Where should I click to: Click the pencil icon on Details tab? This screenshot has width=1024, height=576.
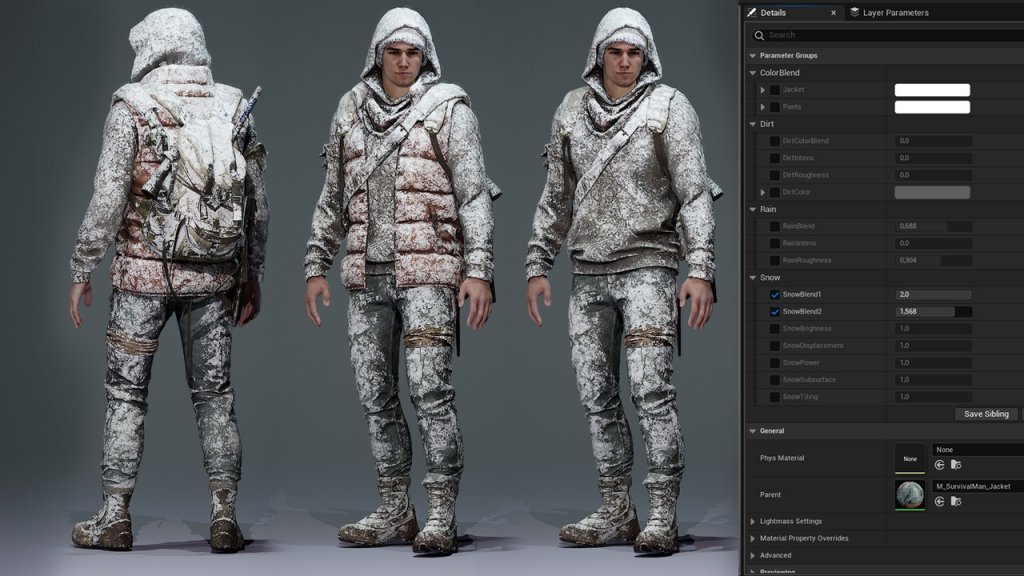(x=752, y=12)
